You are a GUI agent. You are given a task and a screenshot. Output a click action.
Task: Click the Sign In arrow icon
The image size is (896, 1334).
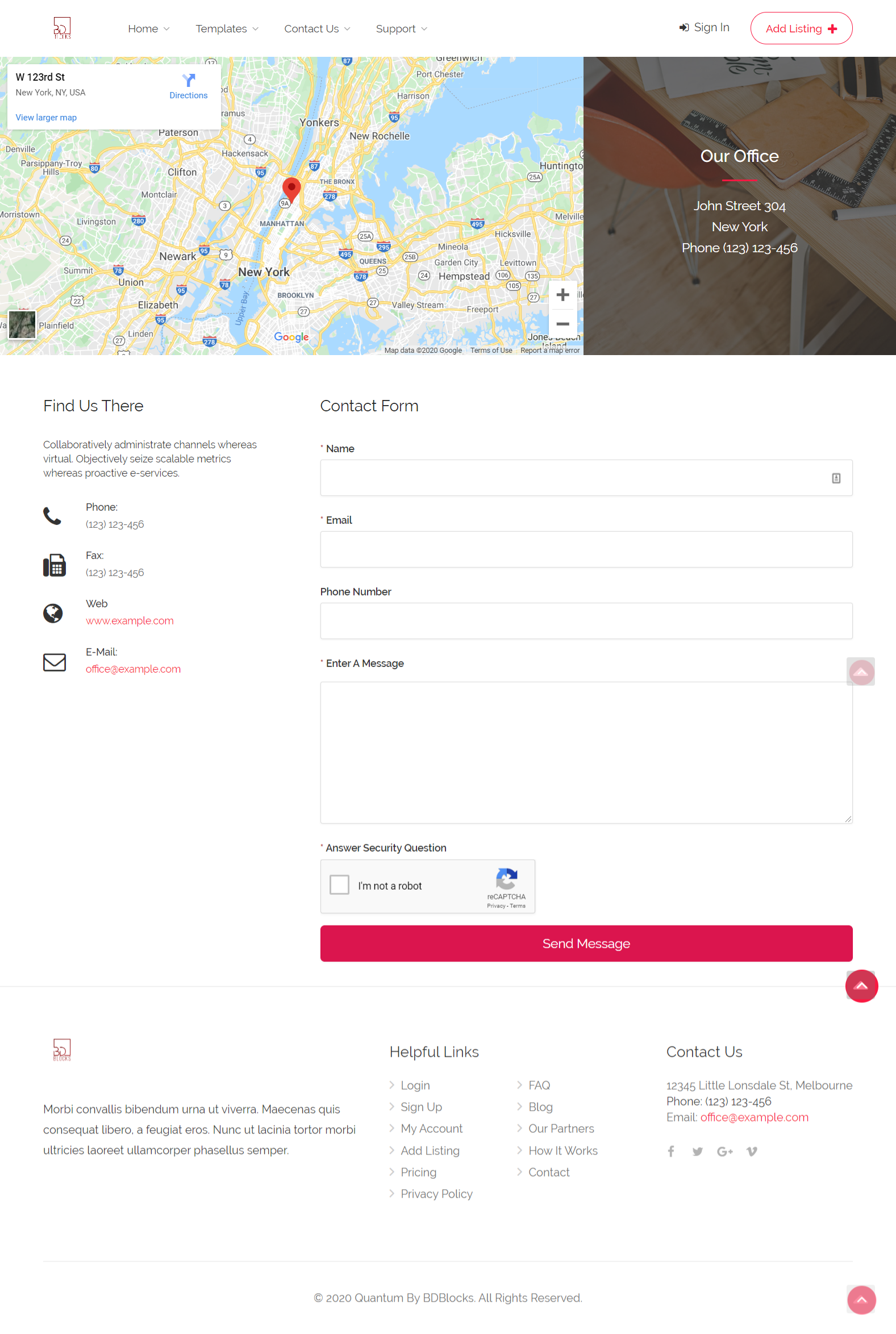point(684,28)
